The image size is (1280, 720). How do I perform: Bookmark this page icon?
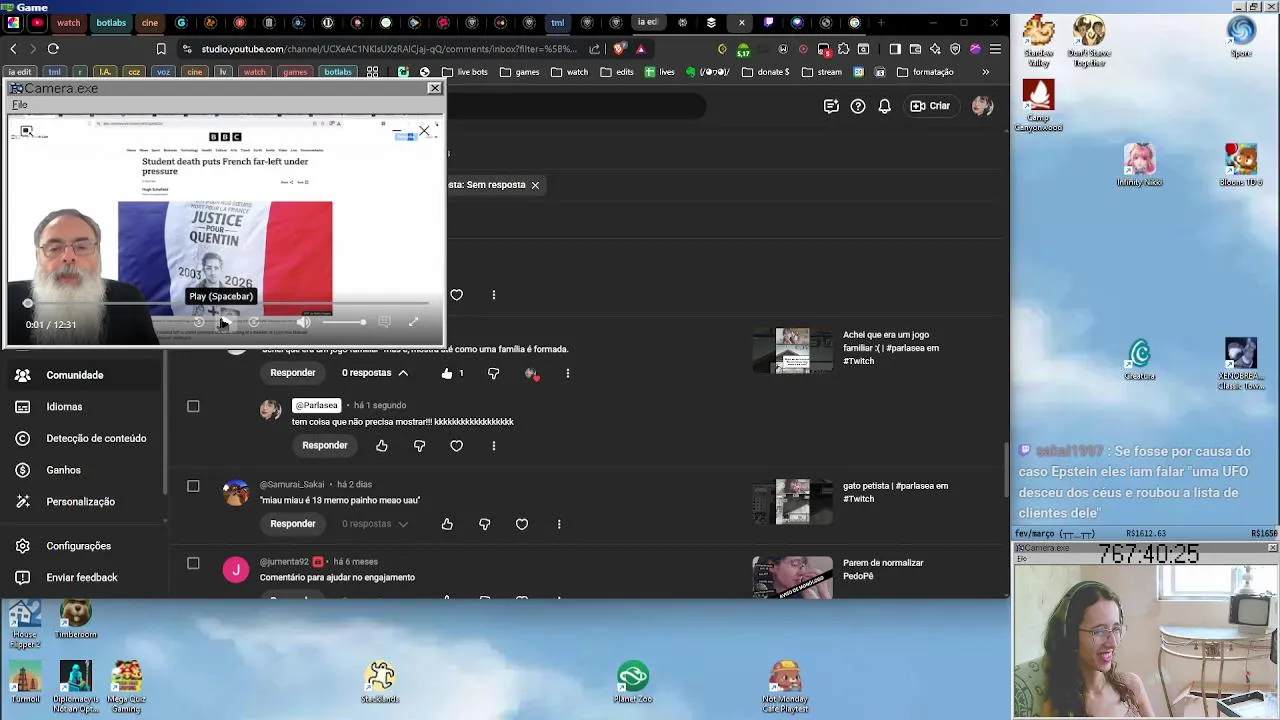161,49
